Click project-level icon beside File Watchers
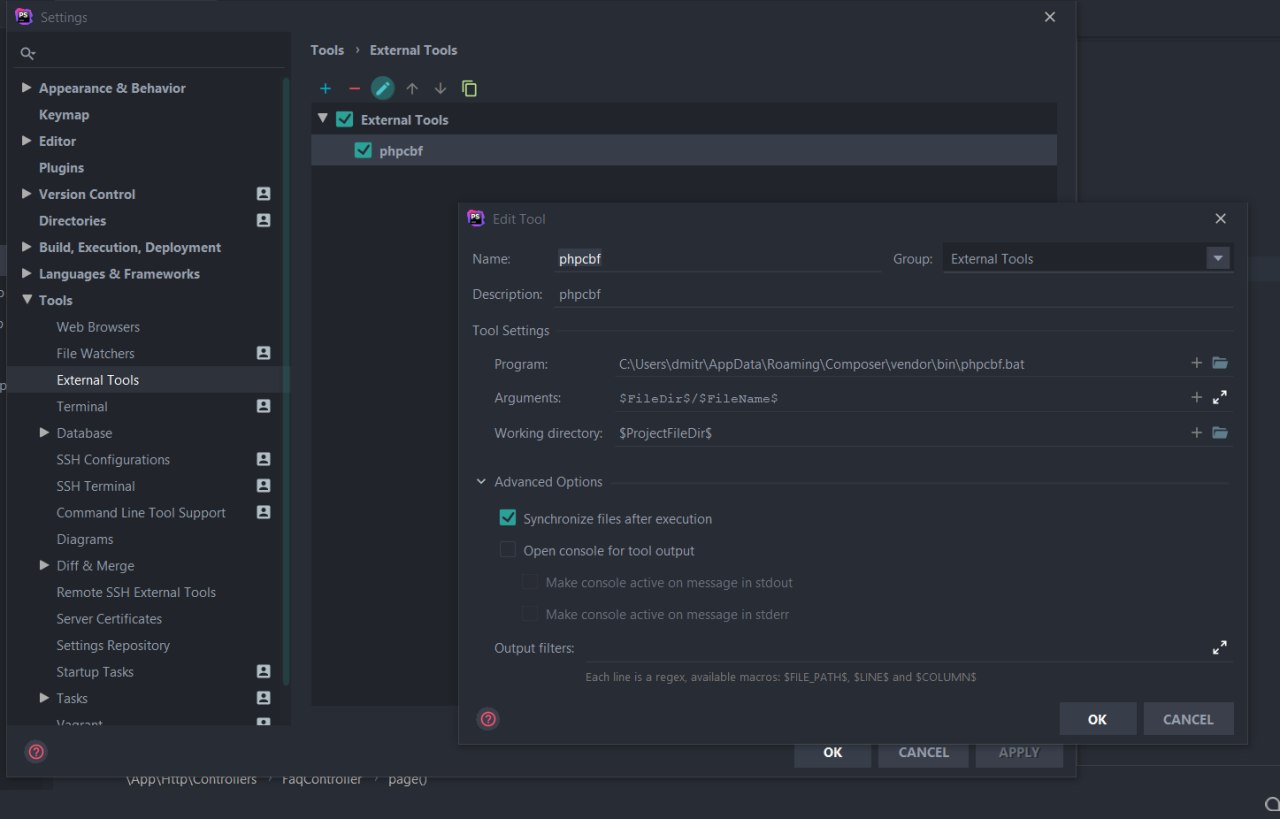 pos(263,353)
